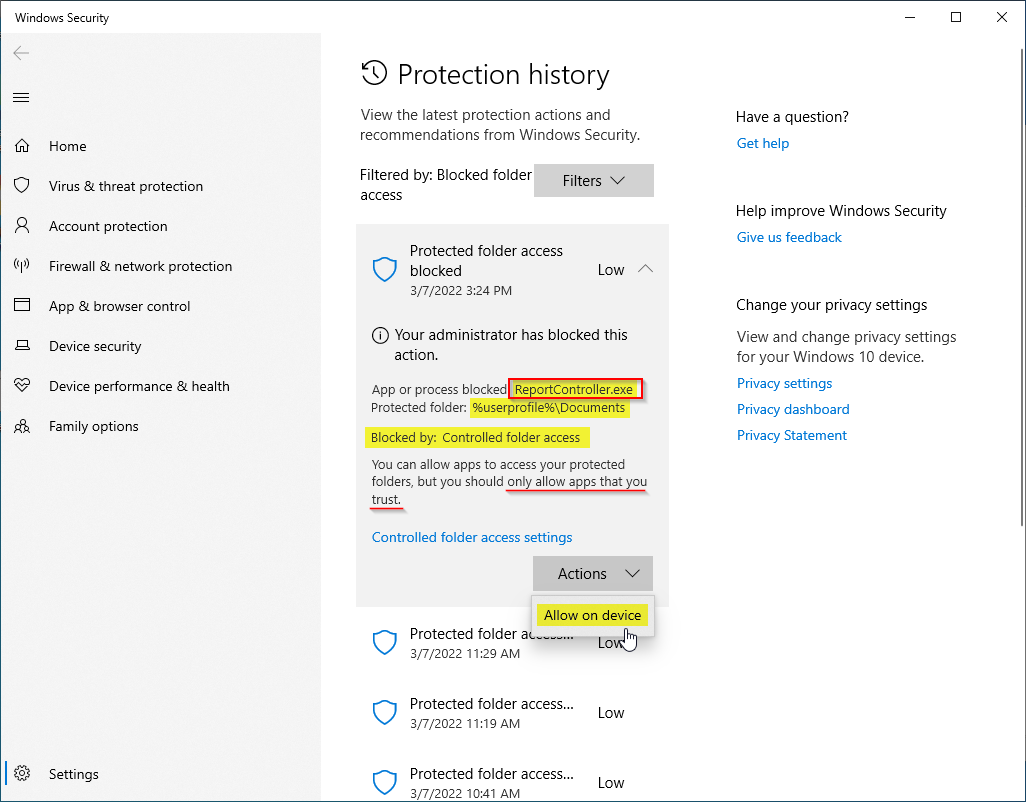Select the Virus & threat protection shield icon

coord(23,186)
